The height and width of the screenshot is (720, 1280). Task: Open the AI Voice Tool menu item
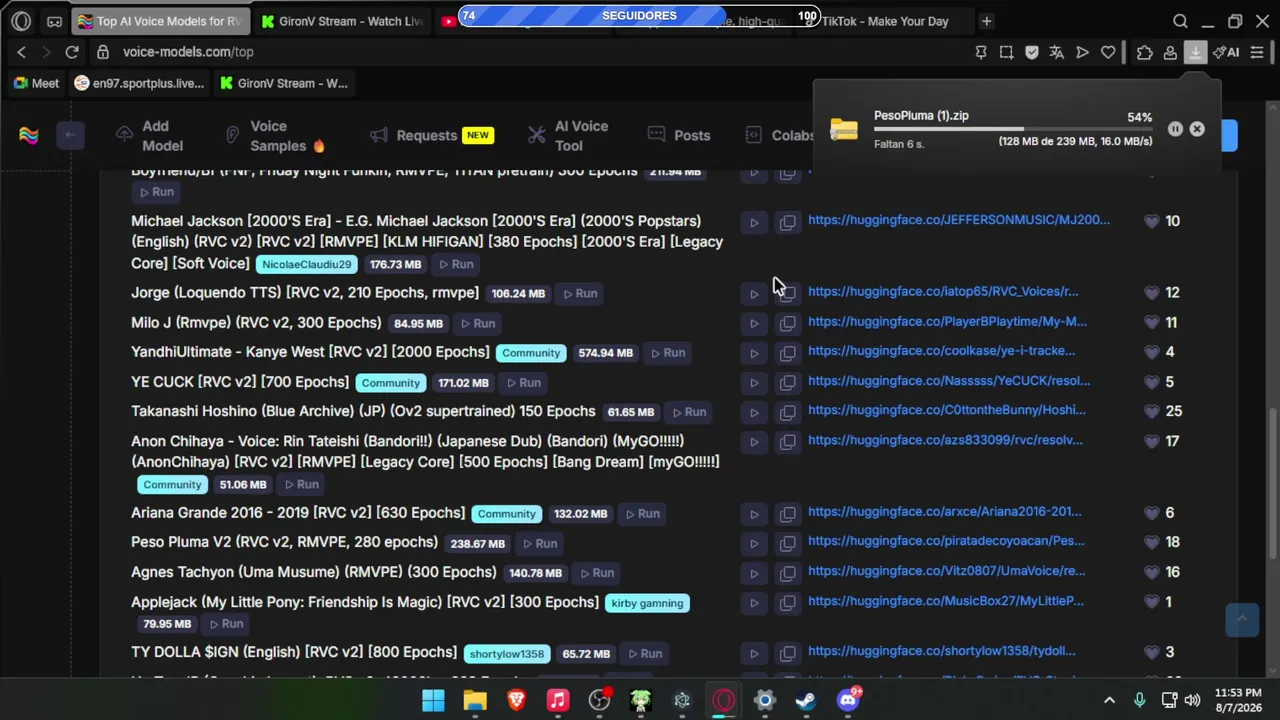[568, 136]
